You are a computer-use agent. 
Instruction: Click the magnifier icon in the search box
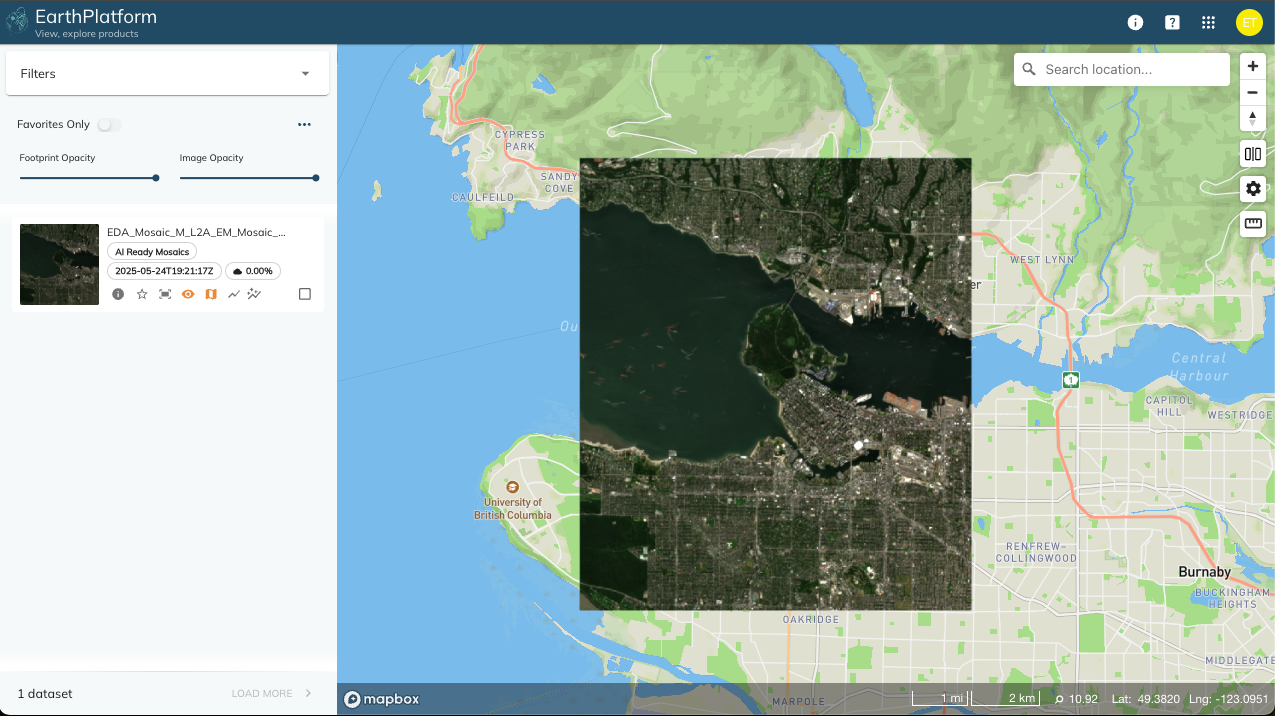[1029, 70]
